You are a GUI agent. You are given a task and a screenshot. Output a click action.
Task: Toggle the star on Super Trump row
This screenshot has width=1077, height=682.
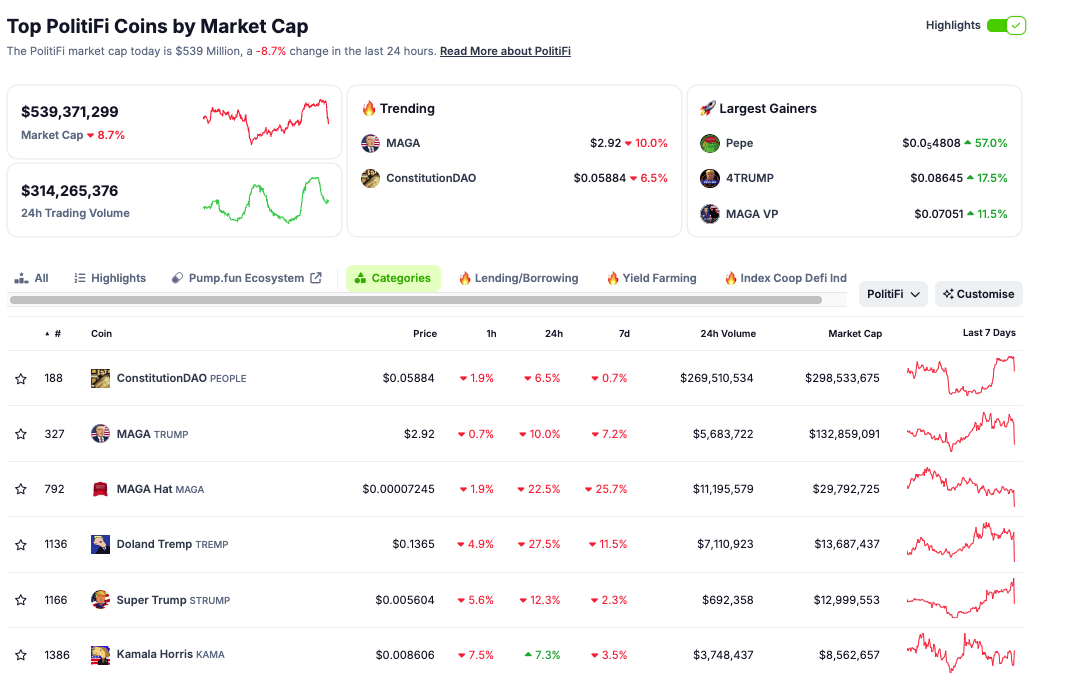click(20, 599)
